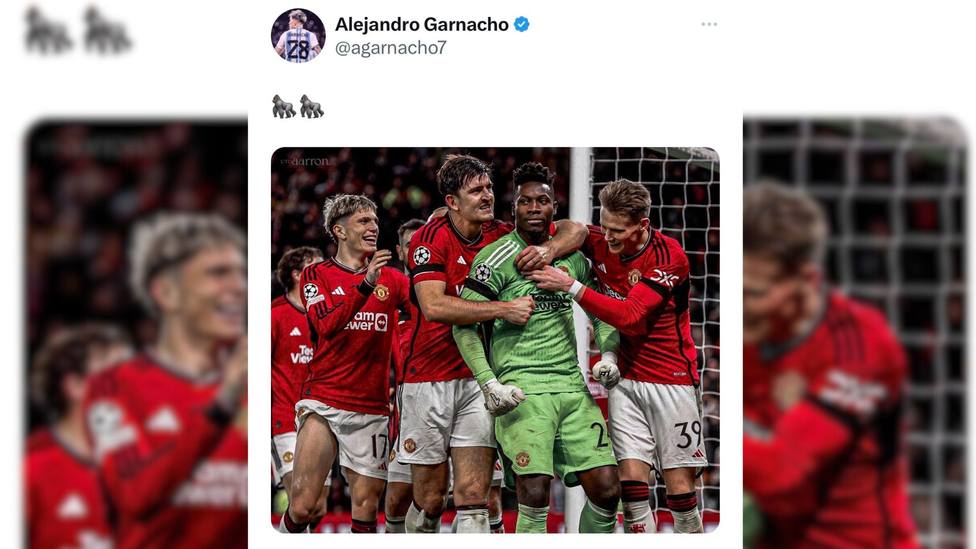Click the second blurred gorilla emoji at top left
Screen dimensions: 976x549
(107, 30)
